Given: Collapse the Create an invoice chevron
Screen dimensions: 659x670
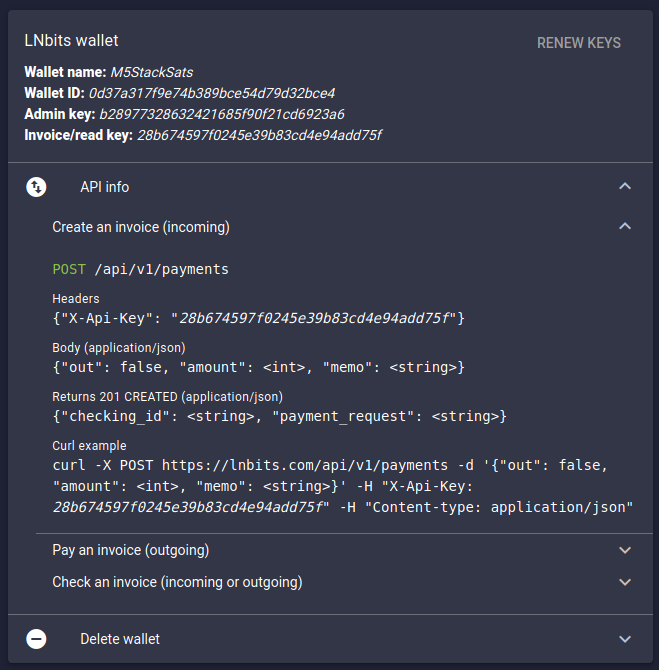Looking at the screenshot, I should tap(625, 227).
